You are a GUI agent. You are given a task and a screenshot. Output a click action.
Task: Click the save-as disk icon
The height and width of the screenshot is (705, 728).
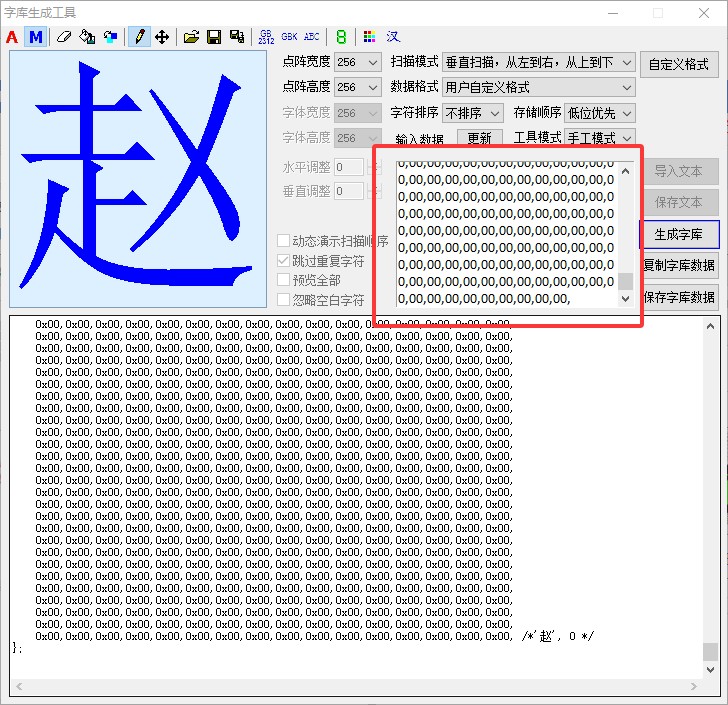tap(237, 37)
